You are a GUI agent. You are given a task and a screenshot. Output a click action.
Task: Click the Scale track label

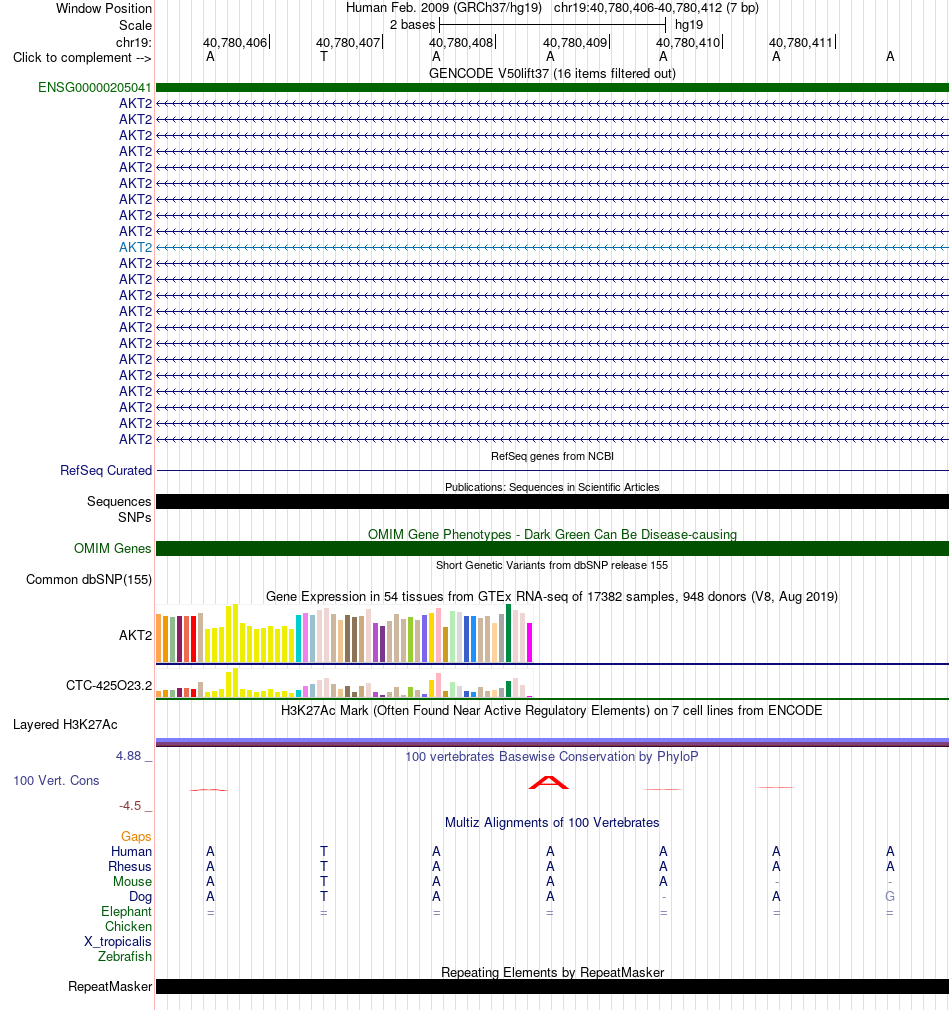135,25
